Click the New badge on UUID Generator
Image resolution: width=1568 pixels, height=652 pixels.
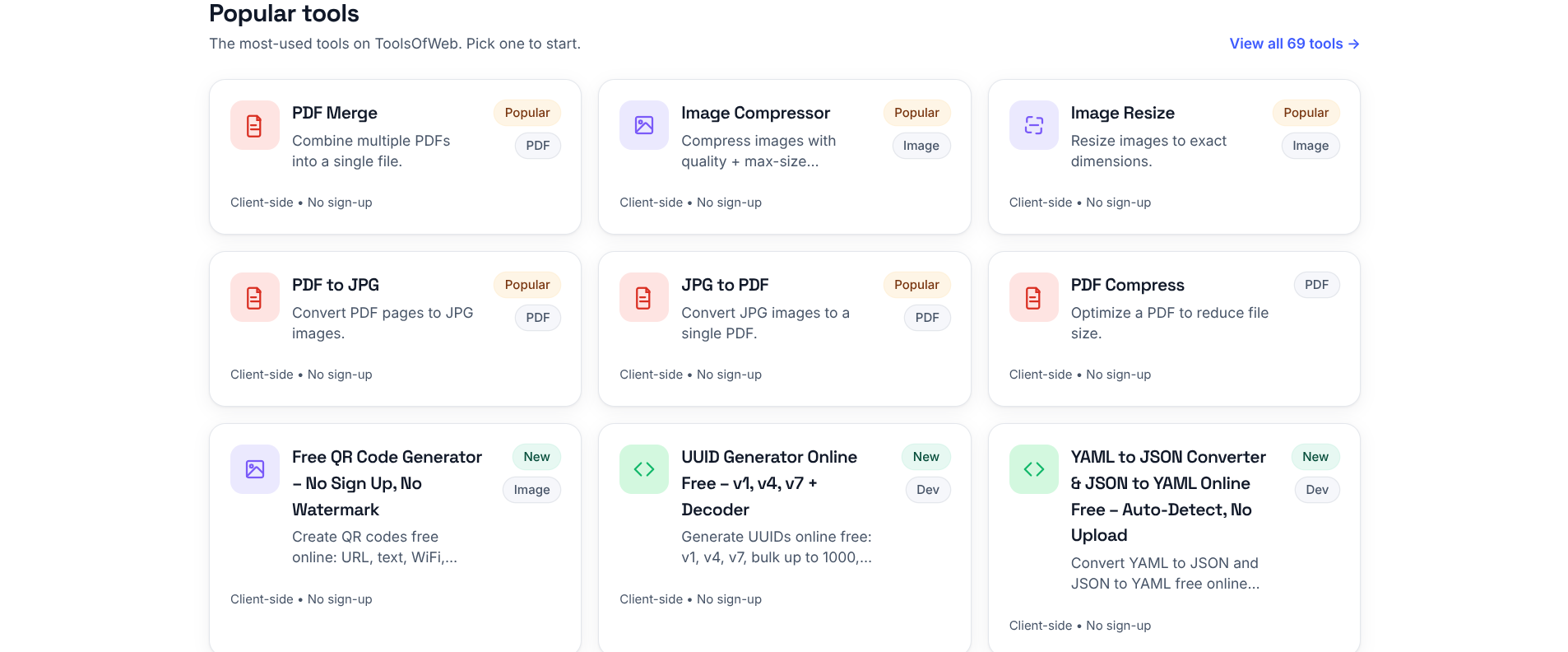(926, 457)
